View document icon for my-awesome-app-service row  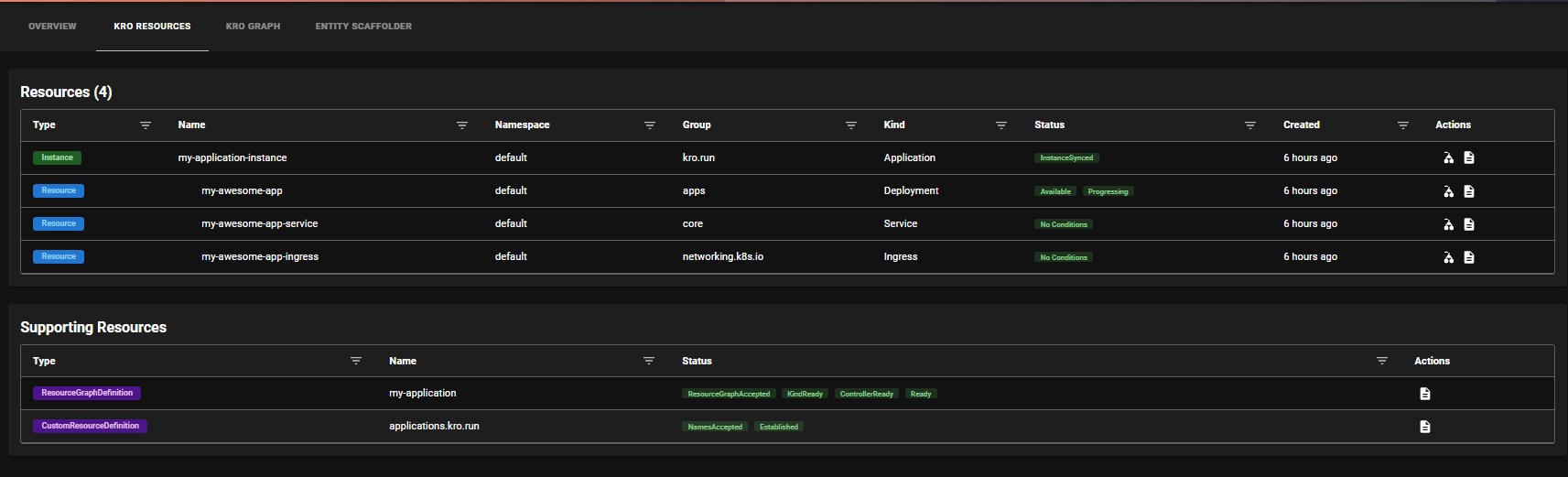[x=1468, y=224]
